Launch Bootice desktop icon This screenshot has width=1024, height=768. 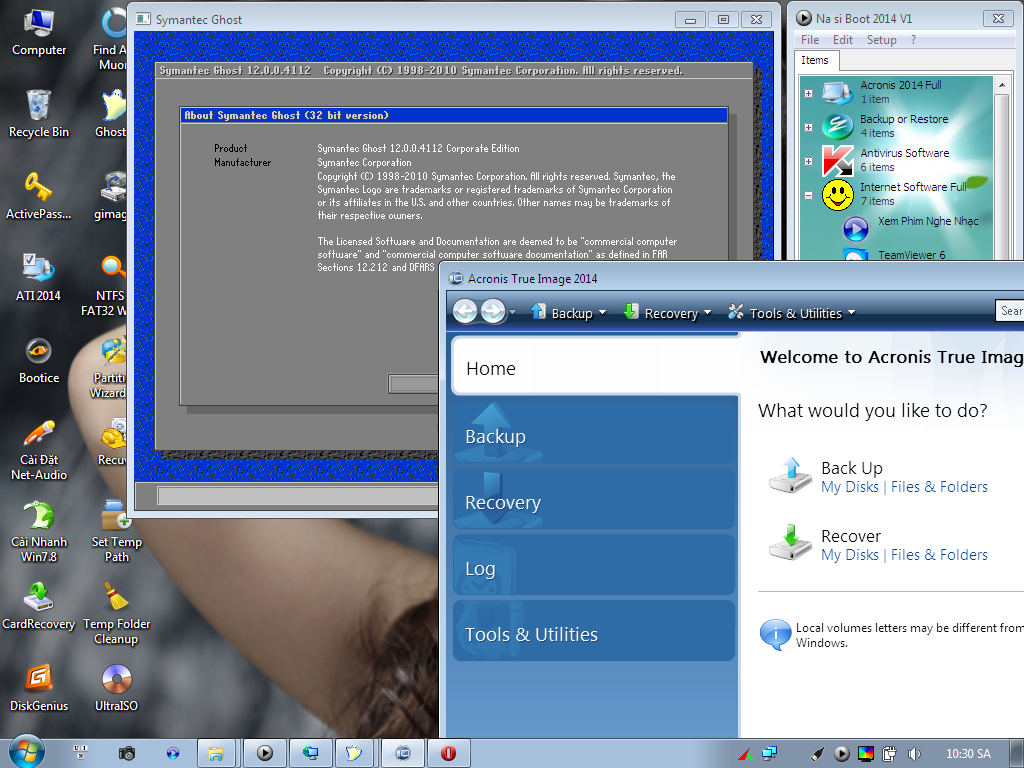pyautogui.click(x=39, y=359)
